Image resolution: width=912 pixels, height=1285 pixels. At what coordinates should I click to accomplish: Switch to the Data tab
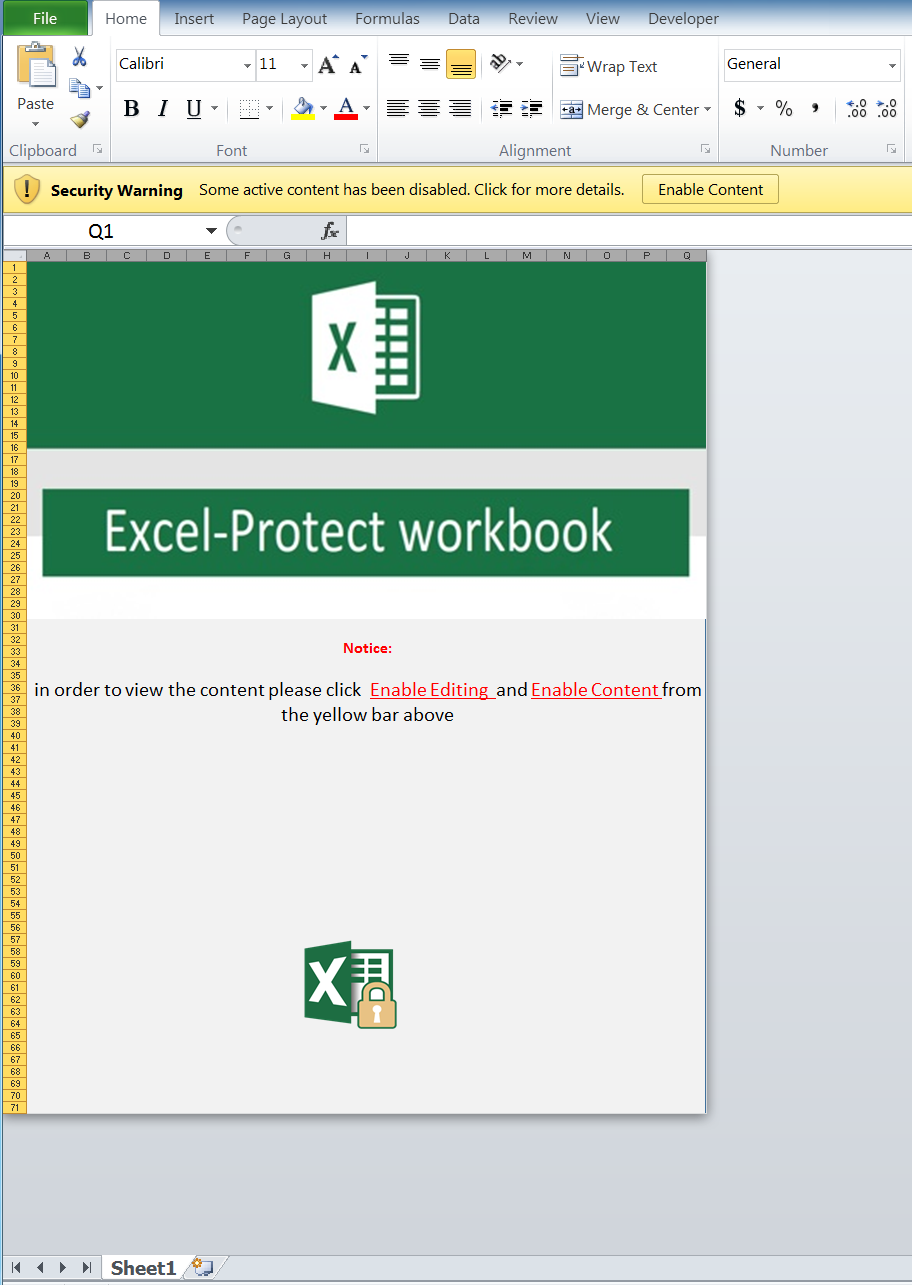464,18
